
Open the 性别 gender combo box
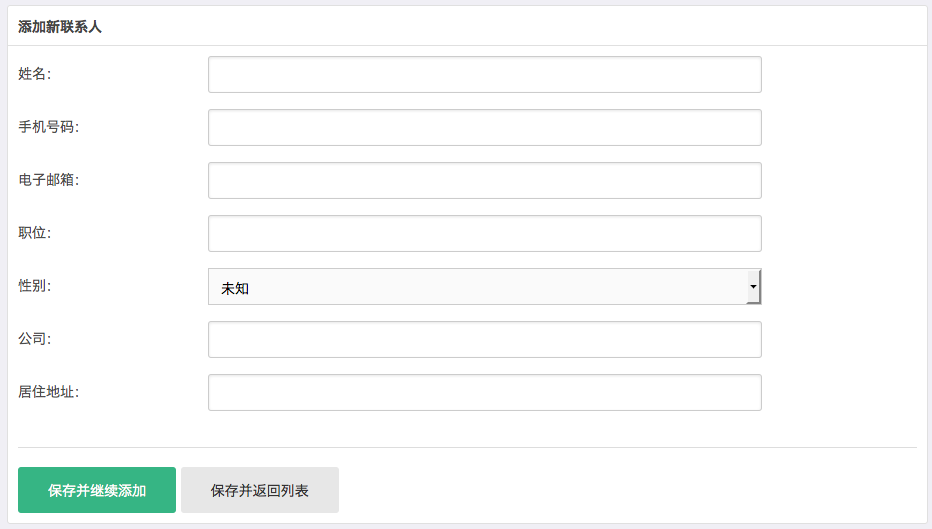click(484, 287)
